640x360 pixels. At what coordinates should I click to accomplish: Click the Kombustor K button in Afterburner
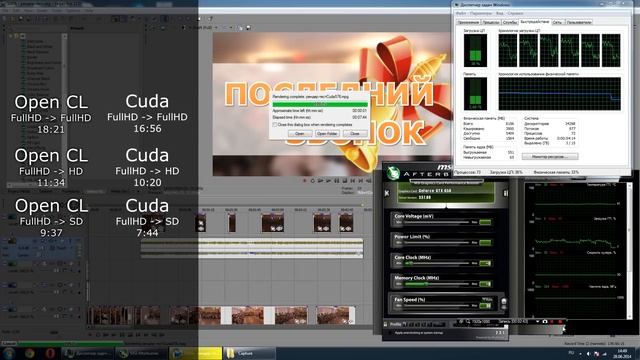(387, 193)
